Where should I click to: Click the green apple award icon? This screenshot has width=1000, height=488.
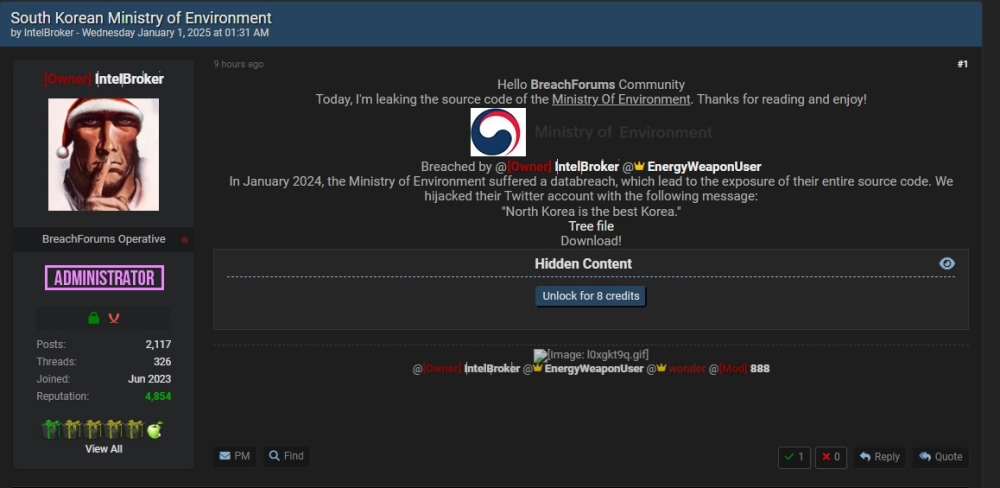click(x=155, y=430)
